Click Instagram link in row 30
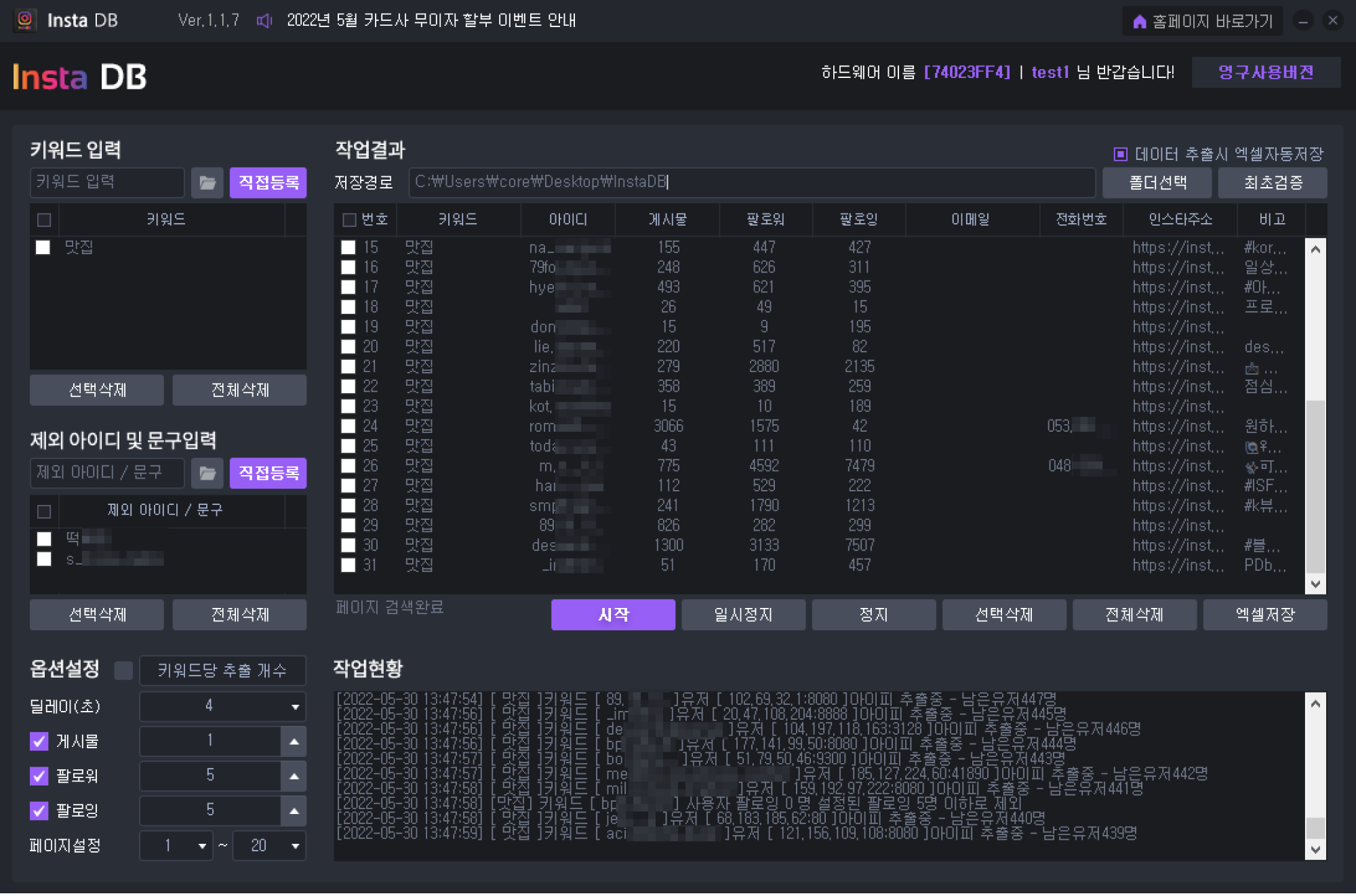Image resolution: width=1356 pixels, height=896 pixels. pyautogui.click(x=1178, y=546)
